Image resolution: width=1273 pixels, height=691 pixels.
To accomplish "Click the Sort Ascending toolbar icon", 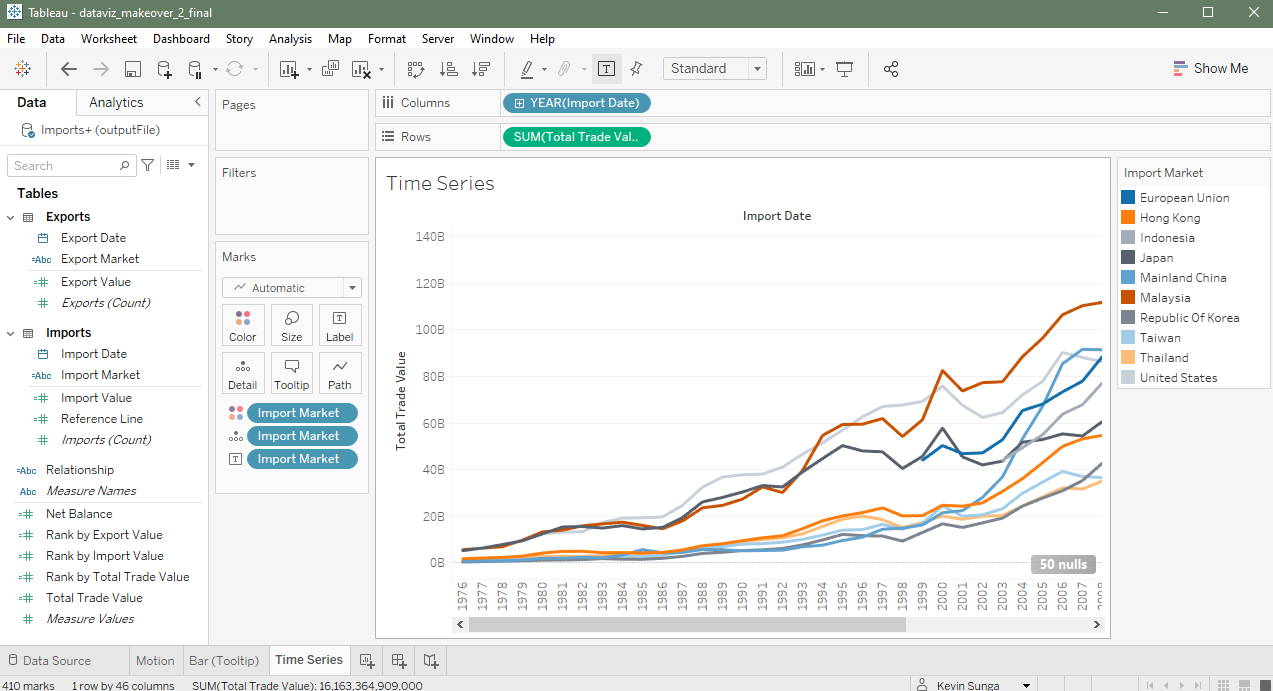I will coord(449,69).
